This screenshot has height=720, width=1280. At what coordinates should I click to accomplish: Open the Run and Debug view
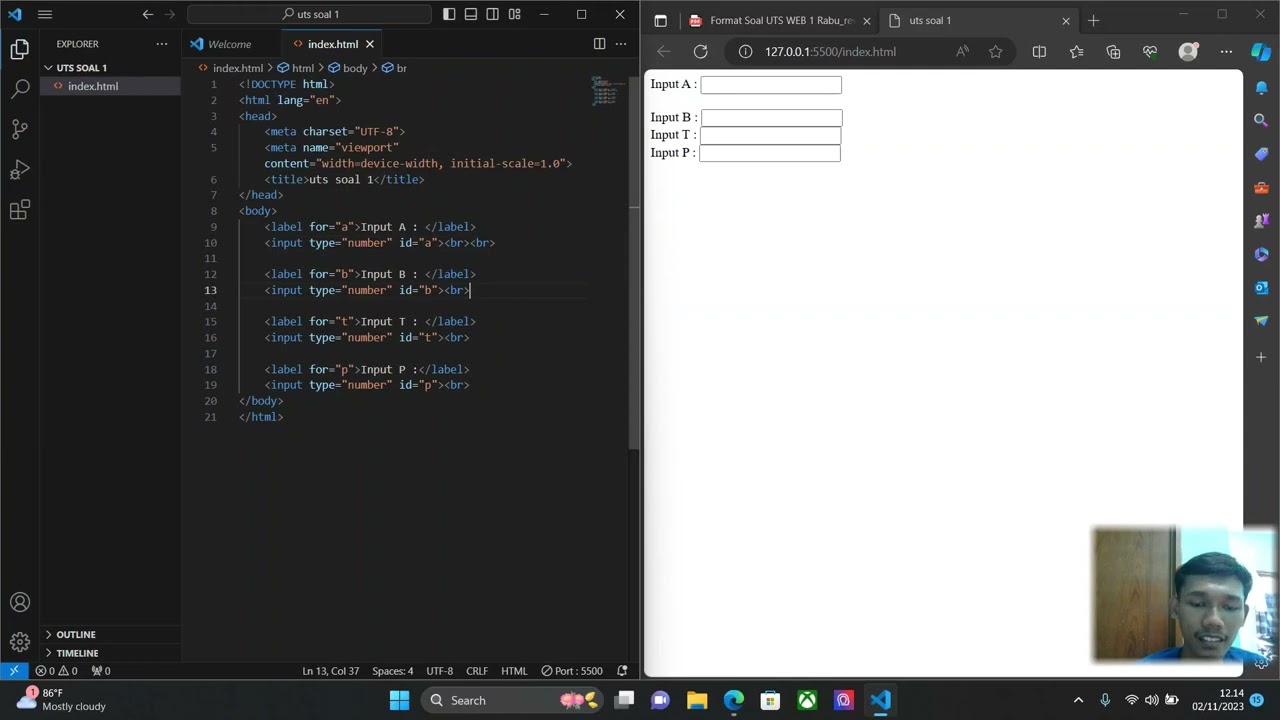pos(20,169)
